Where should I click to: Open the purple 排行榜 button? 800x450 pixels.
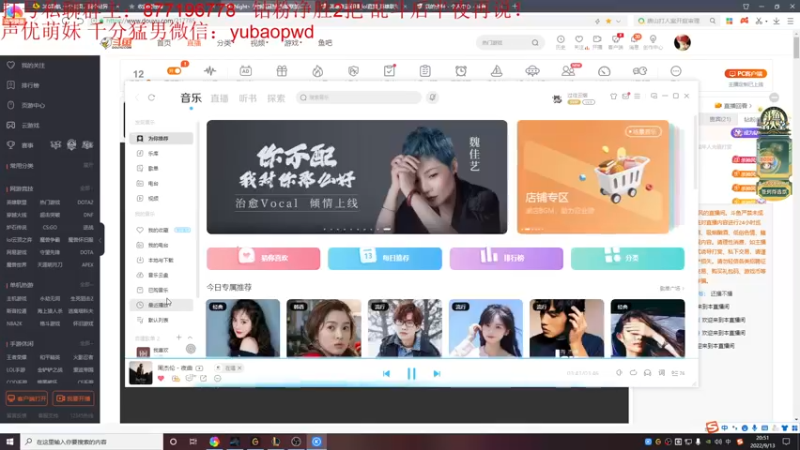click(x=506, y=258)
